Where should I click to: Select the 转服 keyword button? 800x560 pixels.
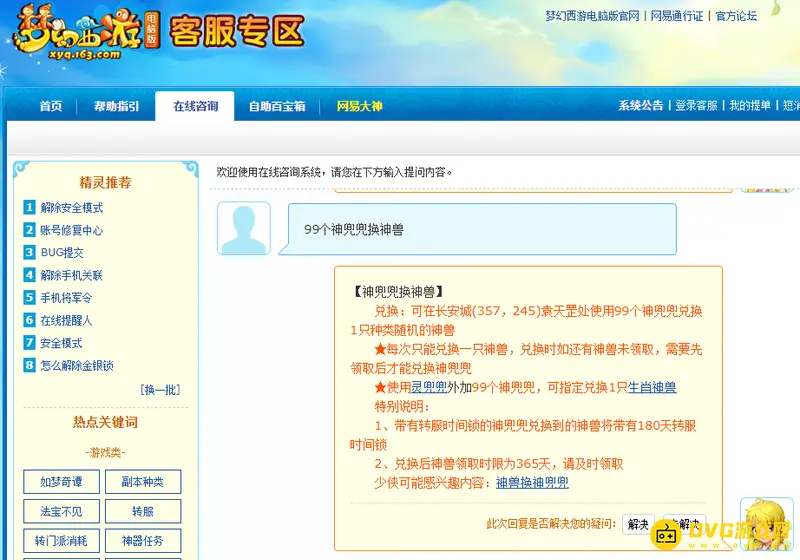coord(143,511)
